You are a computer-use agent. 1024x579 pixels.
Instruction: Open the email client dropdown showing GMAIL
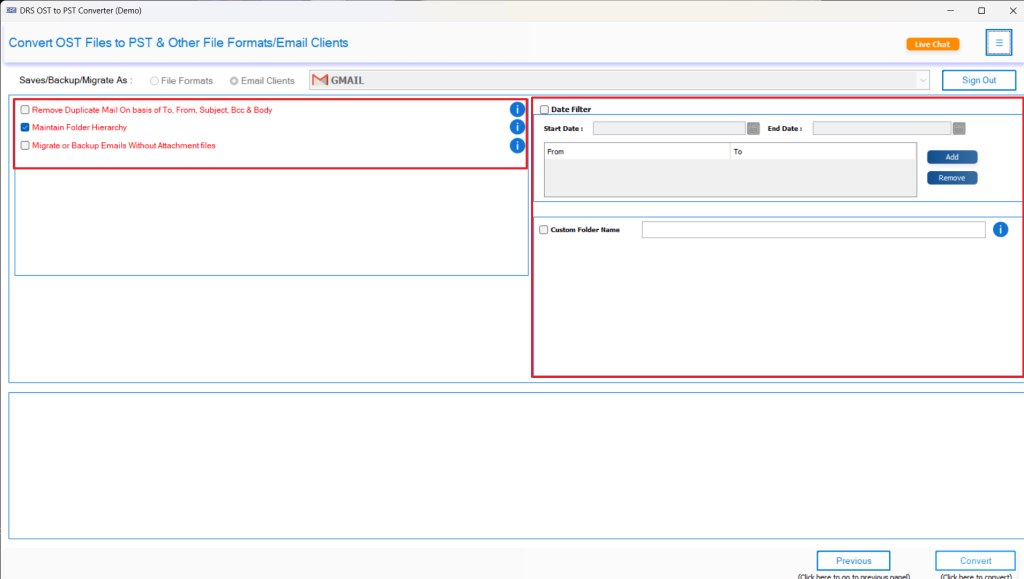[925, 79]
